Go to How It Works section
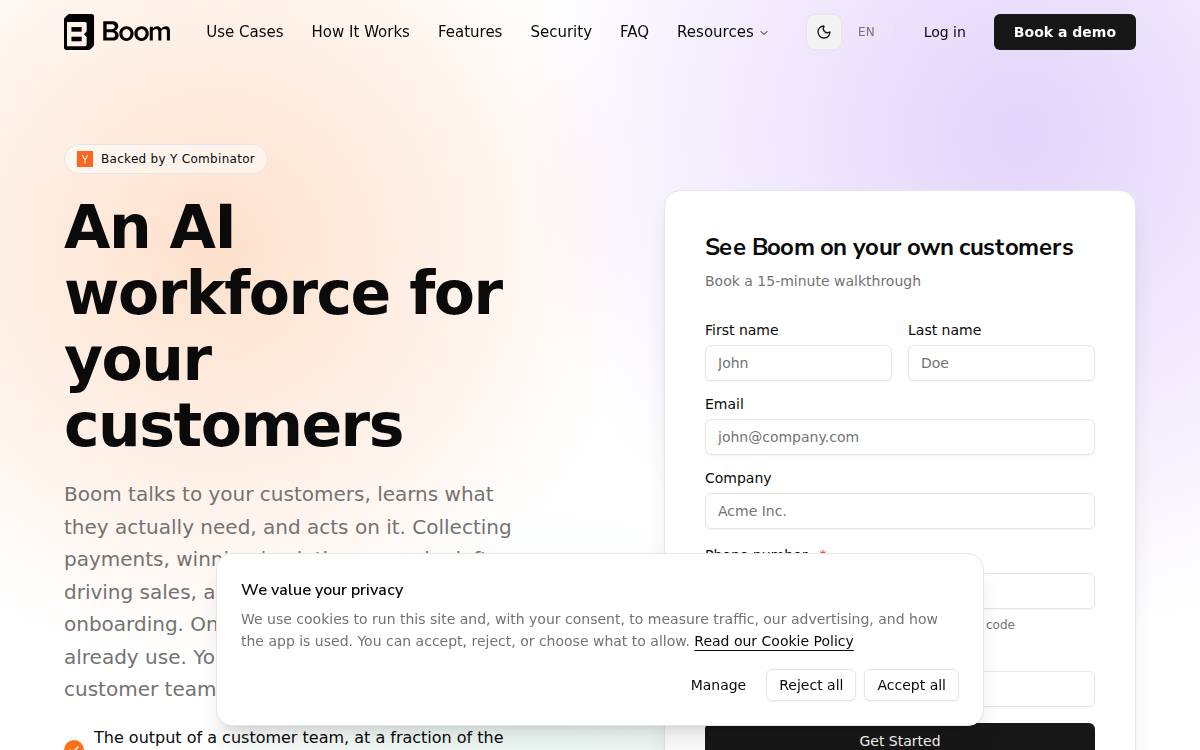This screenshot has width=1200, height=750. [x=361, y=32]
